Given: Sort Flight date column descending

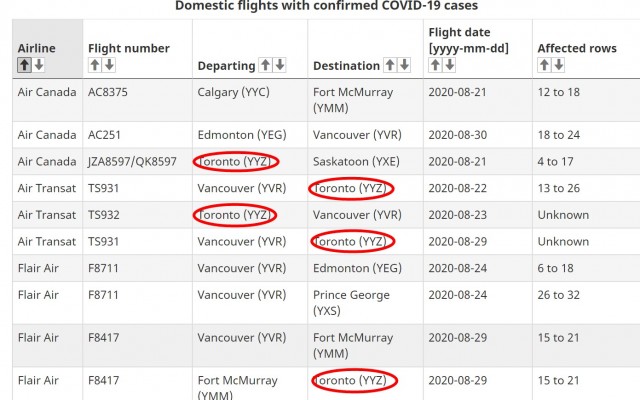Looking at the screenshot, I should click(x=449, y=65).
